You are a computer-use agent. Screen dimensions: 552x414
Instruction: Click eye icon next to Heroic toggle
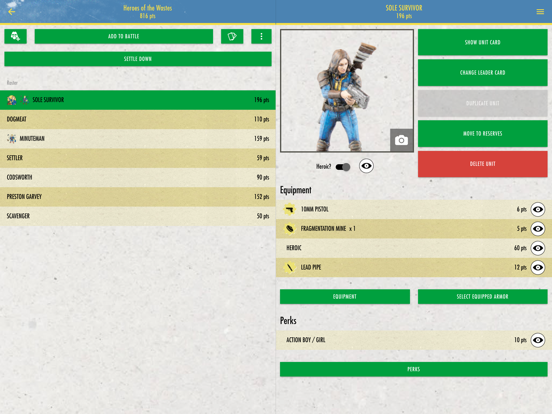click(366, 166)
